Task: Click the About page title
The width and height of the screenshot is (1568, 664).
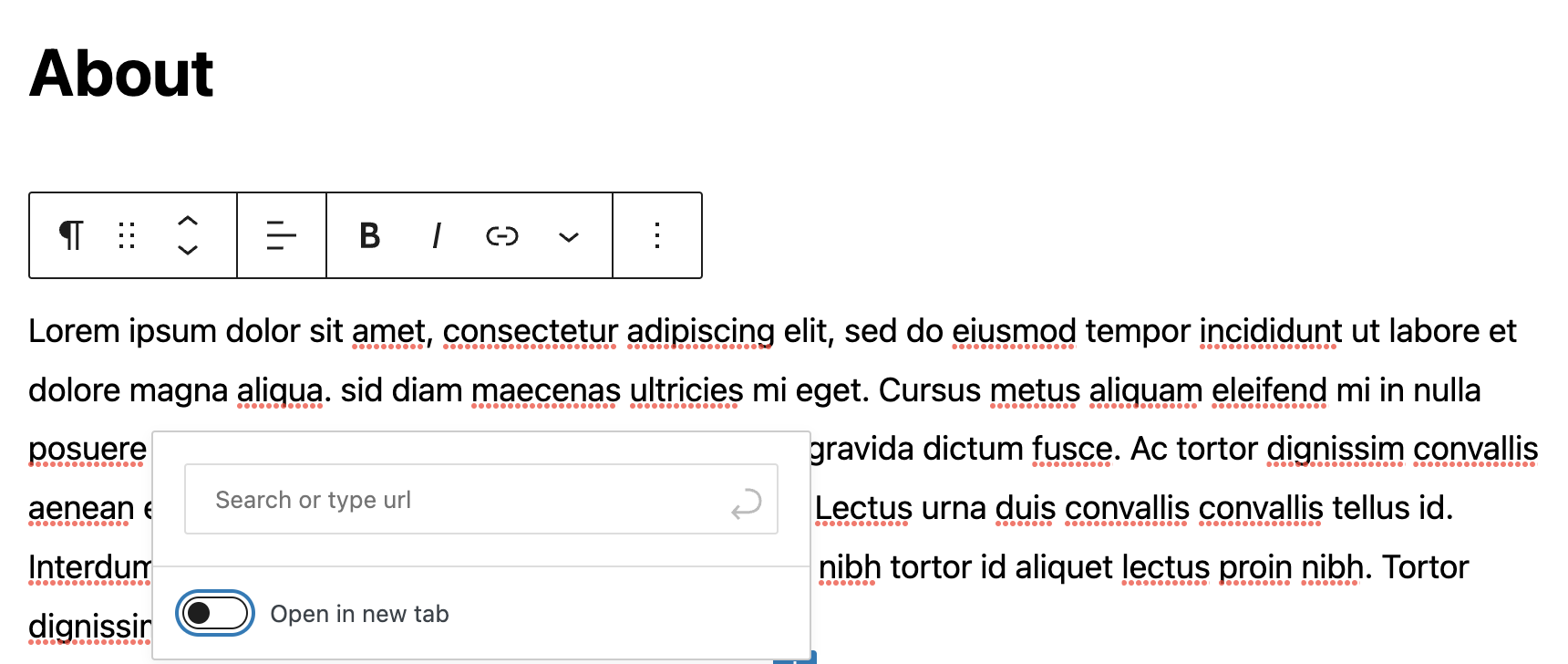Action: tap(121, 73)
